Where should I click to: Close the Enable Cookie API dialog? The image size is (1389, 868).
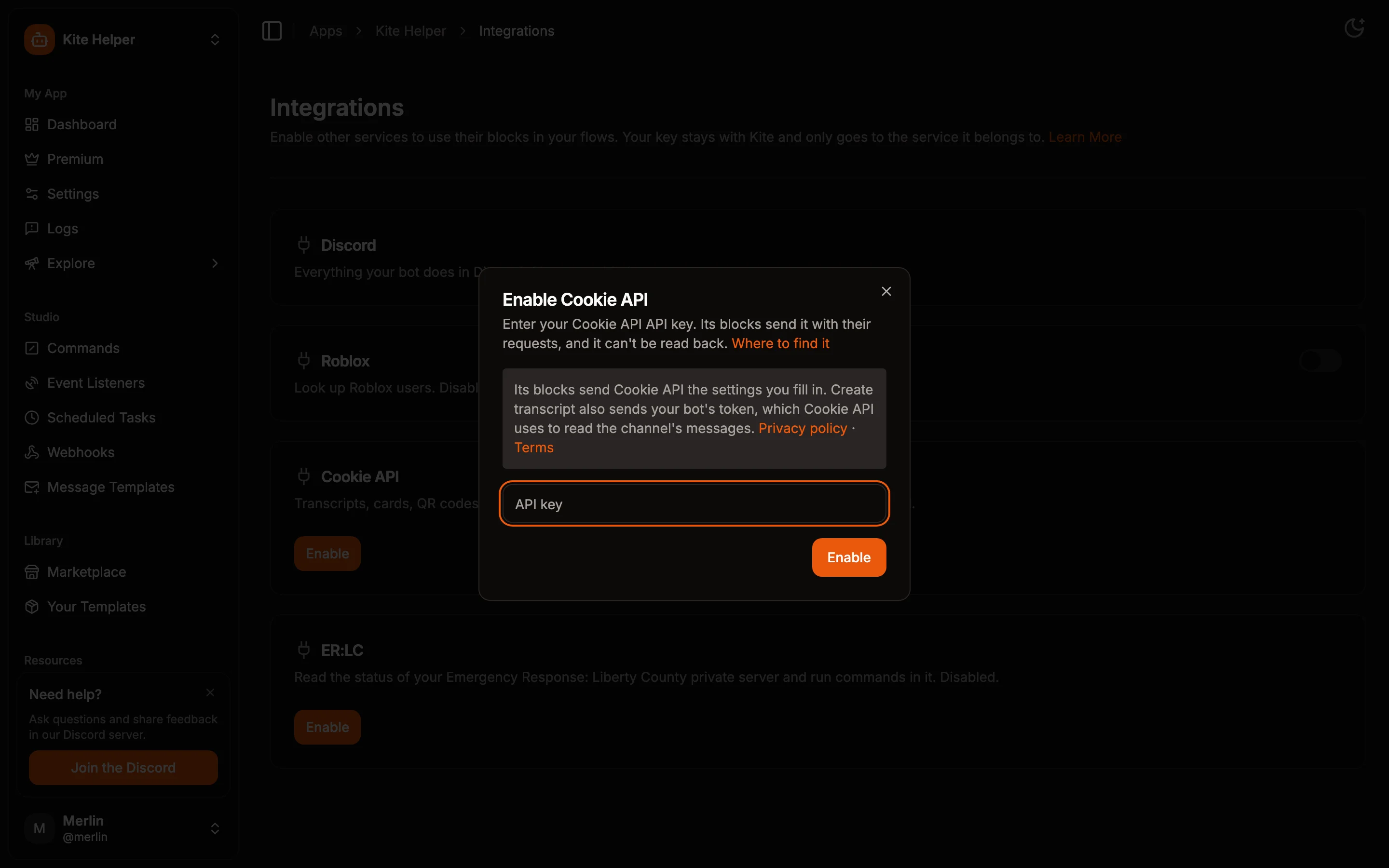click(886, 291)
